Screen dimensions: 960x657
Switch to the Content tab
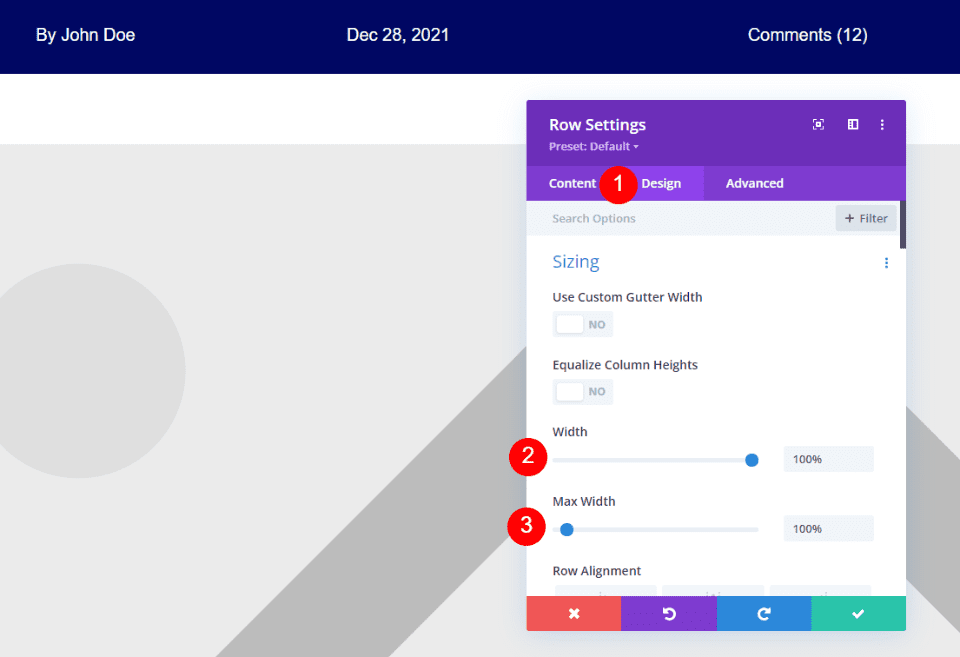coord(572,184)
